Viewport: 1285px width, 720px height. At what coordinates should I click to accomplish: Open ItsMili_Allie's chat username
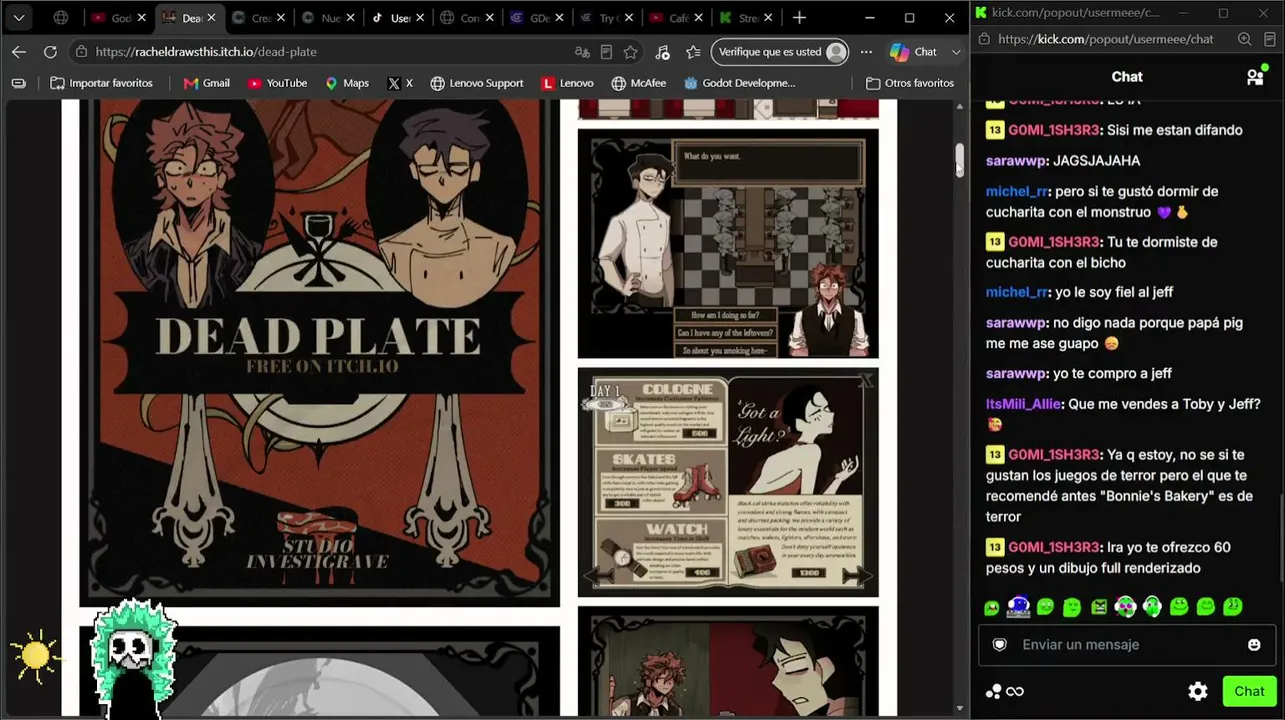1023,404
